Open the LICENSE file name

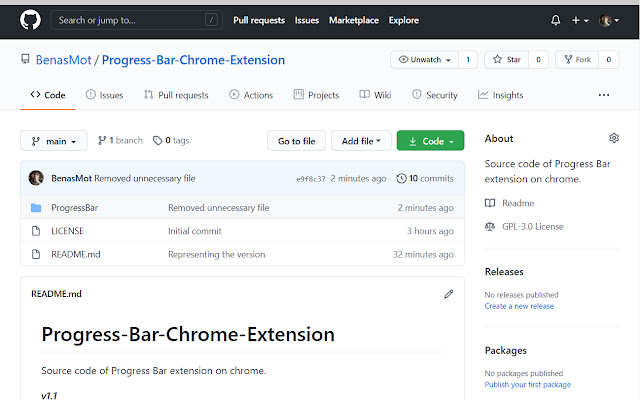[x=67, y=231]
